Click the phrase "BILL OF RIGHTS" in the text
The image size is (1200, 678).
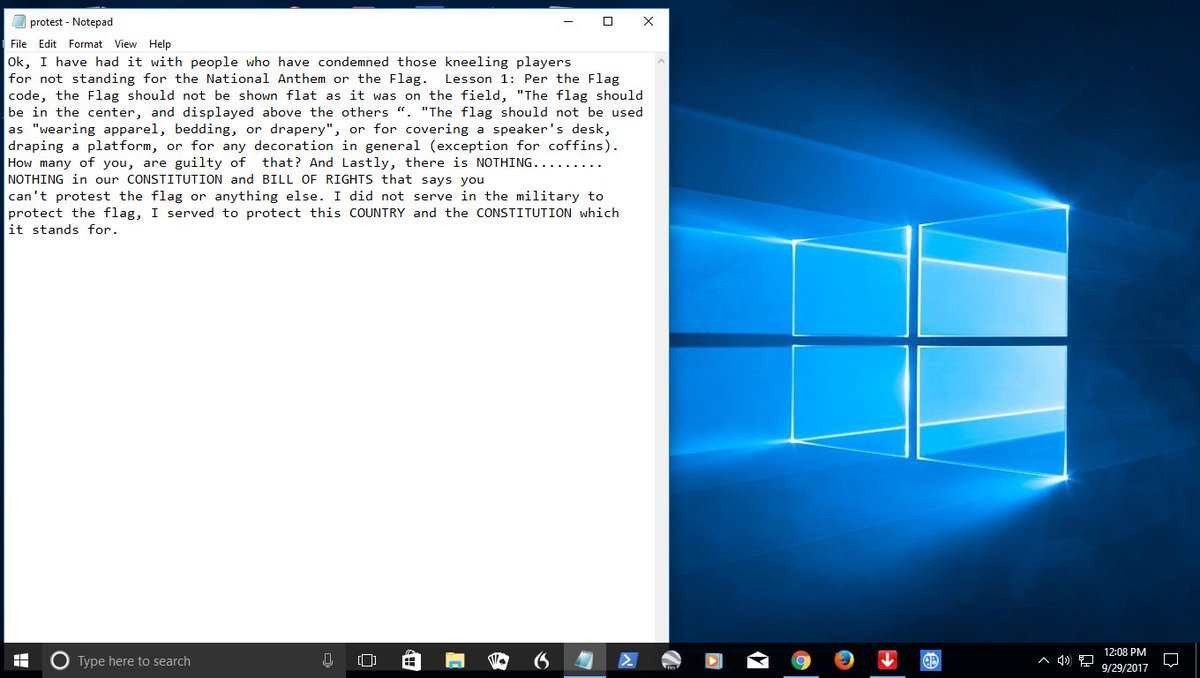point(316,180)
